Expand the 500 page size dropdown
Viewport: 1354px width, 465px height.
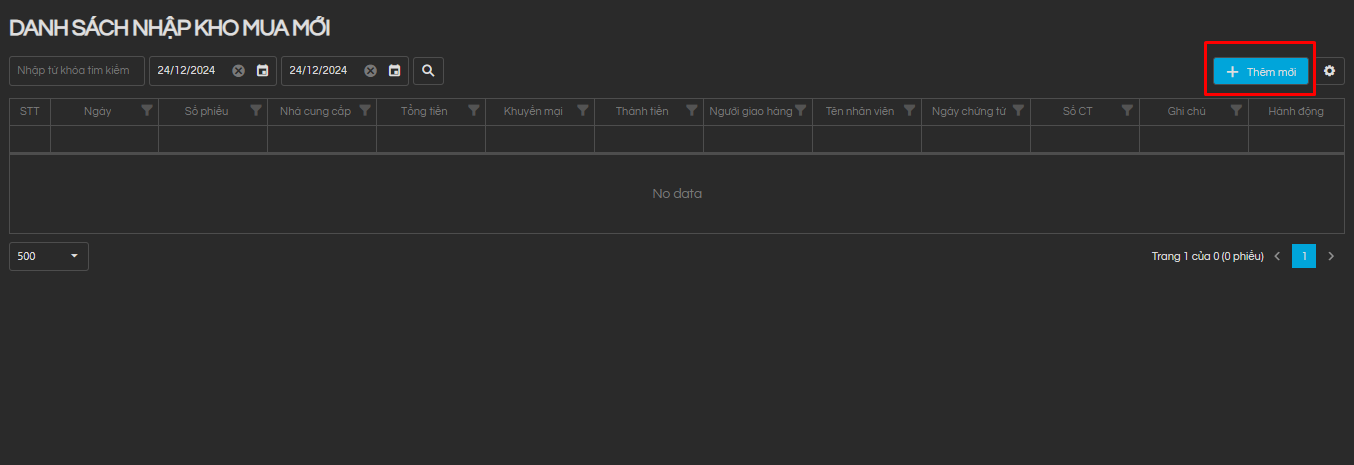49,256
